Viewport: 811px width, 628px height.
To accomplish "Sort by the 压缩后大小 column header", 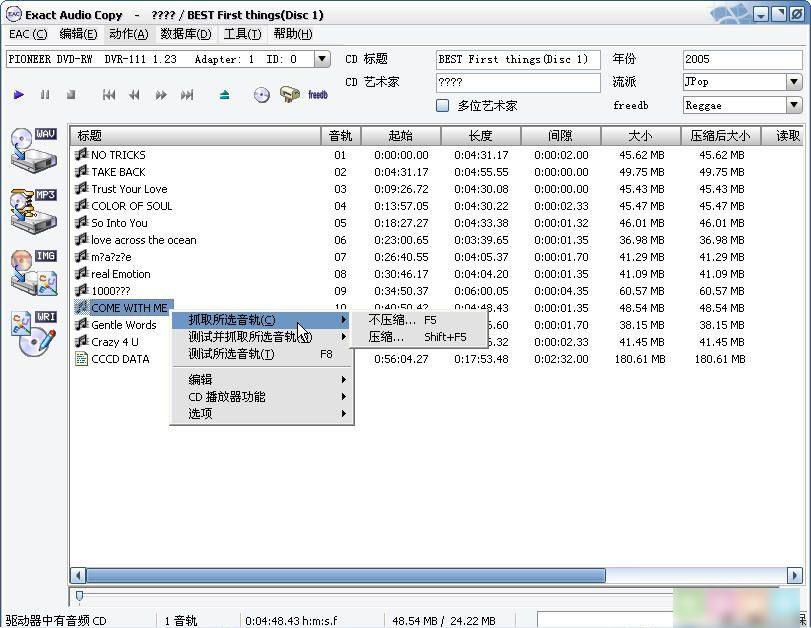I will tap(720, 136).
